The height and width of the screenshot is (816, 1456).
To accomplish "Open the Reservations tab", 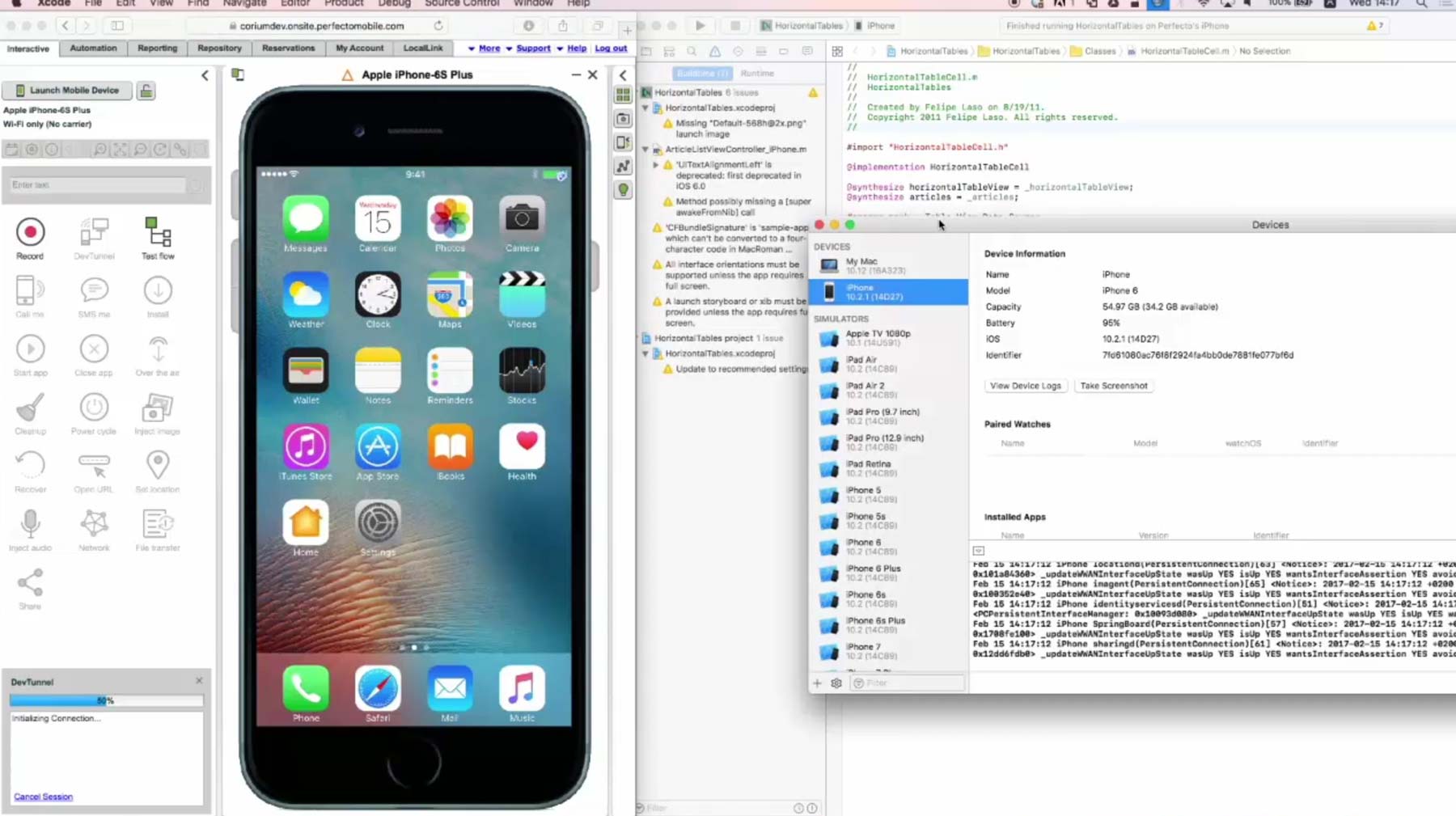I will [288, 49].
